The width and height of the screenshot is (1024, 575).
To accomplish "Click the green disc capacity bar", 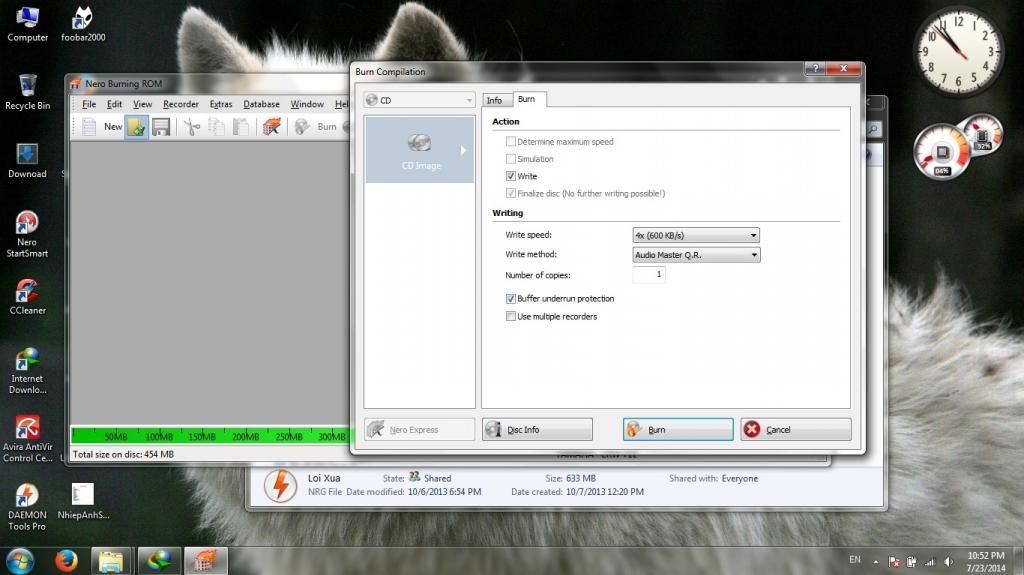I will click(209, 435).
